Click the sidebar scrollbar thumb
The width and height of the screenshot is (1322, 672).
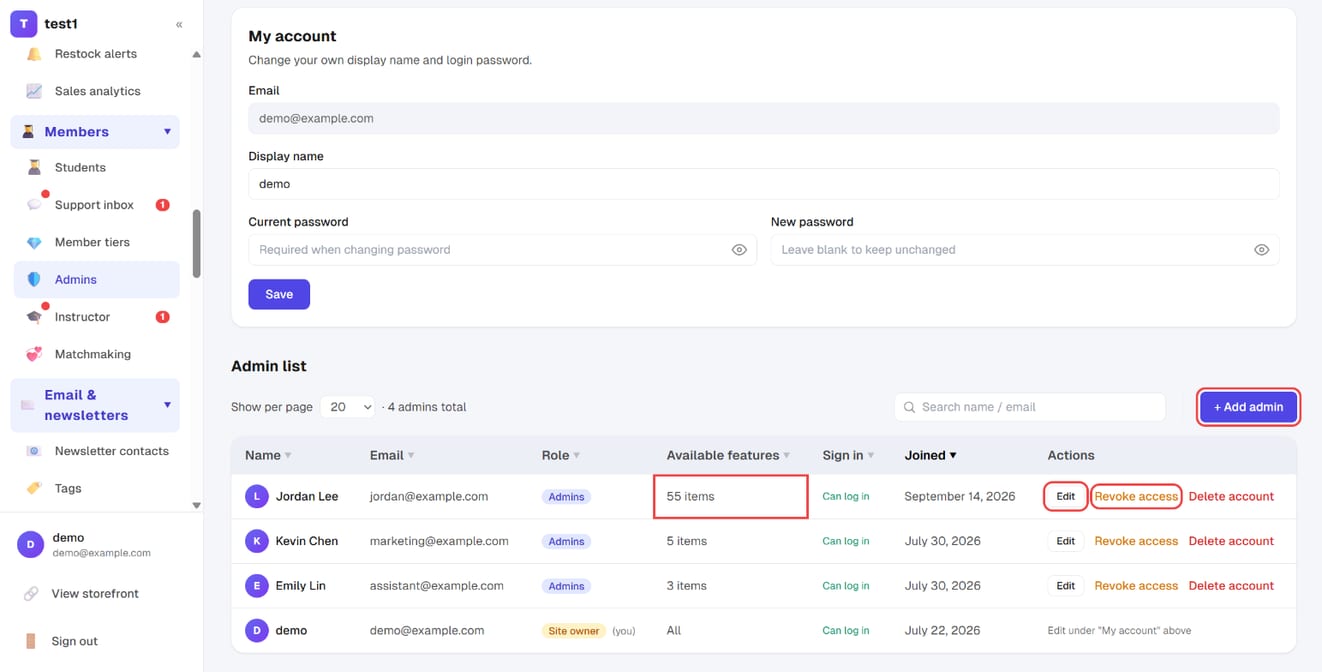[x=196, y=243]
